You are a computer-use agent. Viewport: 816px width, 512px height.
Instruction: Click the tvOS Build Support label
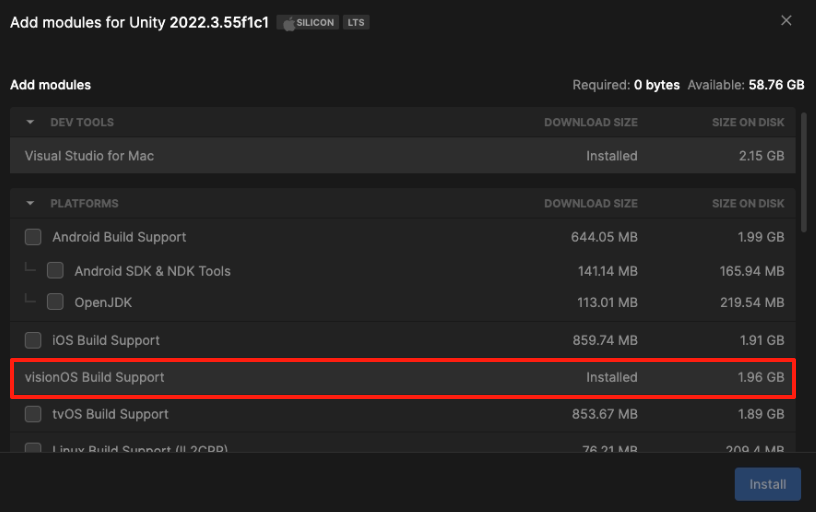110,414
